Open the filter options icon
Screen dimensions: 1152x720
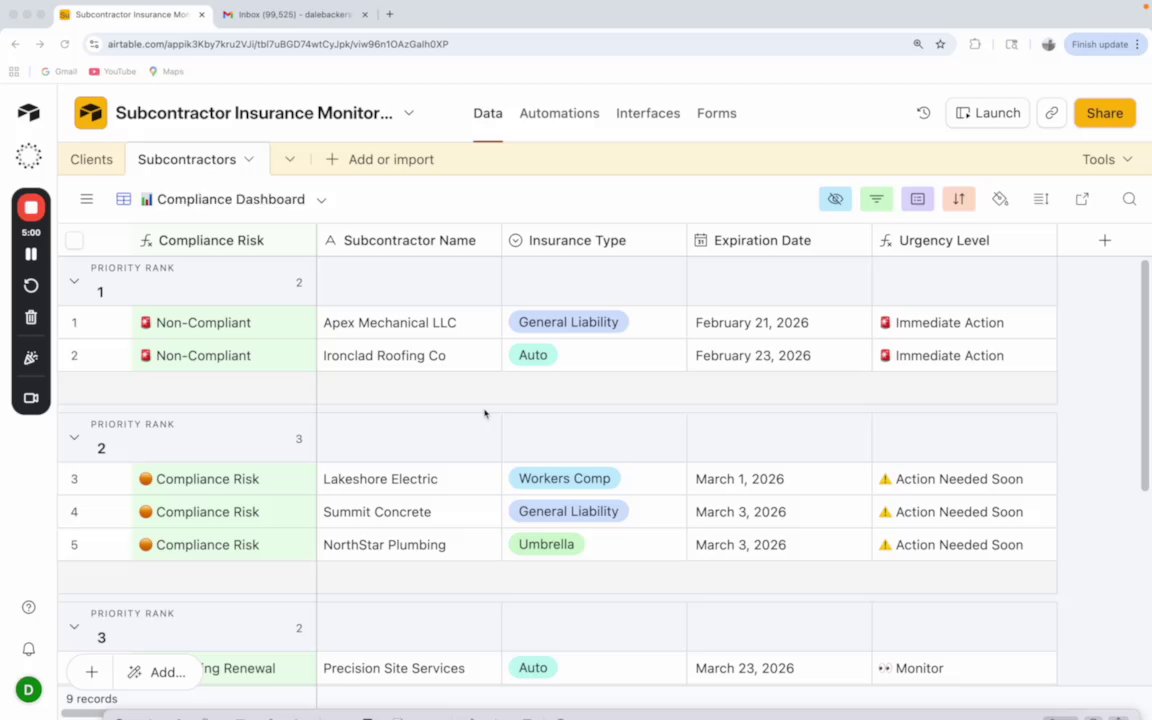click(876, 199)
